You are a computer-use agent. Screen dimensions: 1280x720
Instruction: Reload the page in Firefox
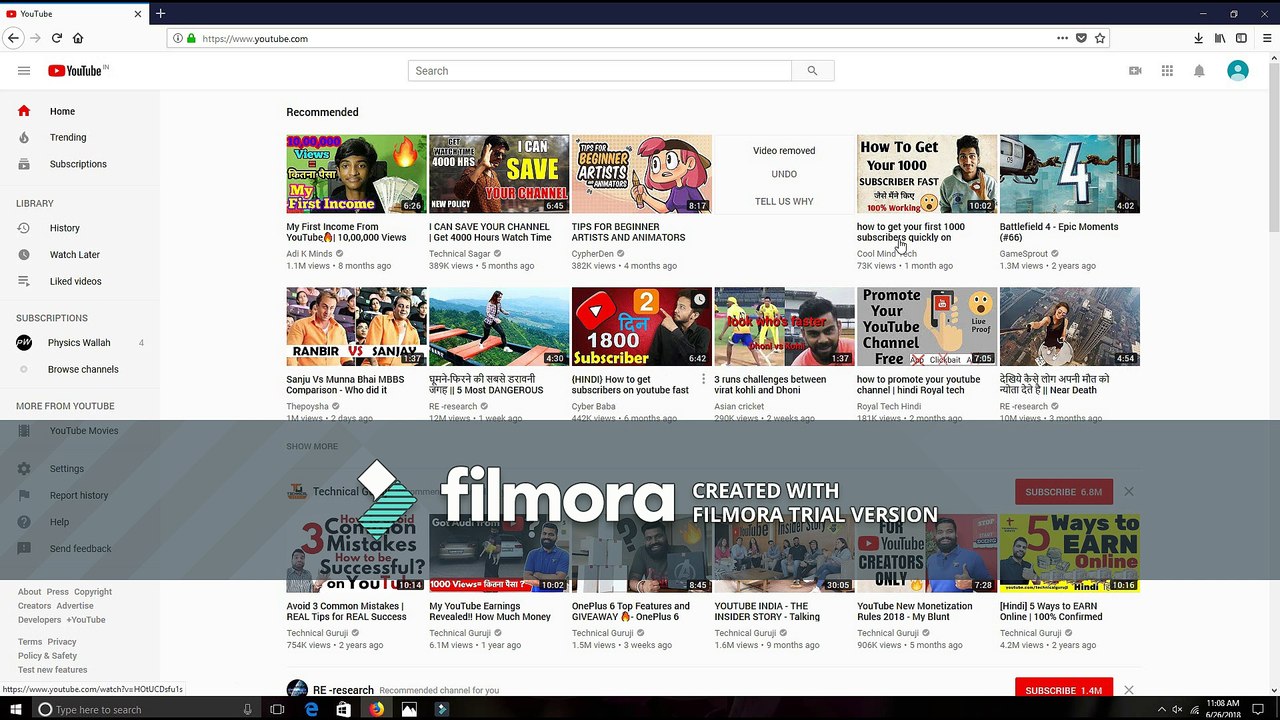[x=57, y=38]
